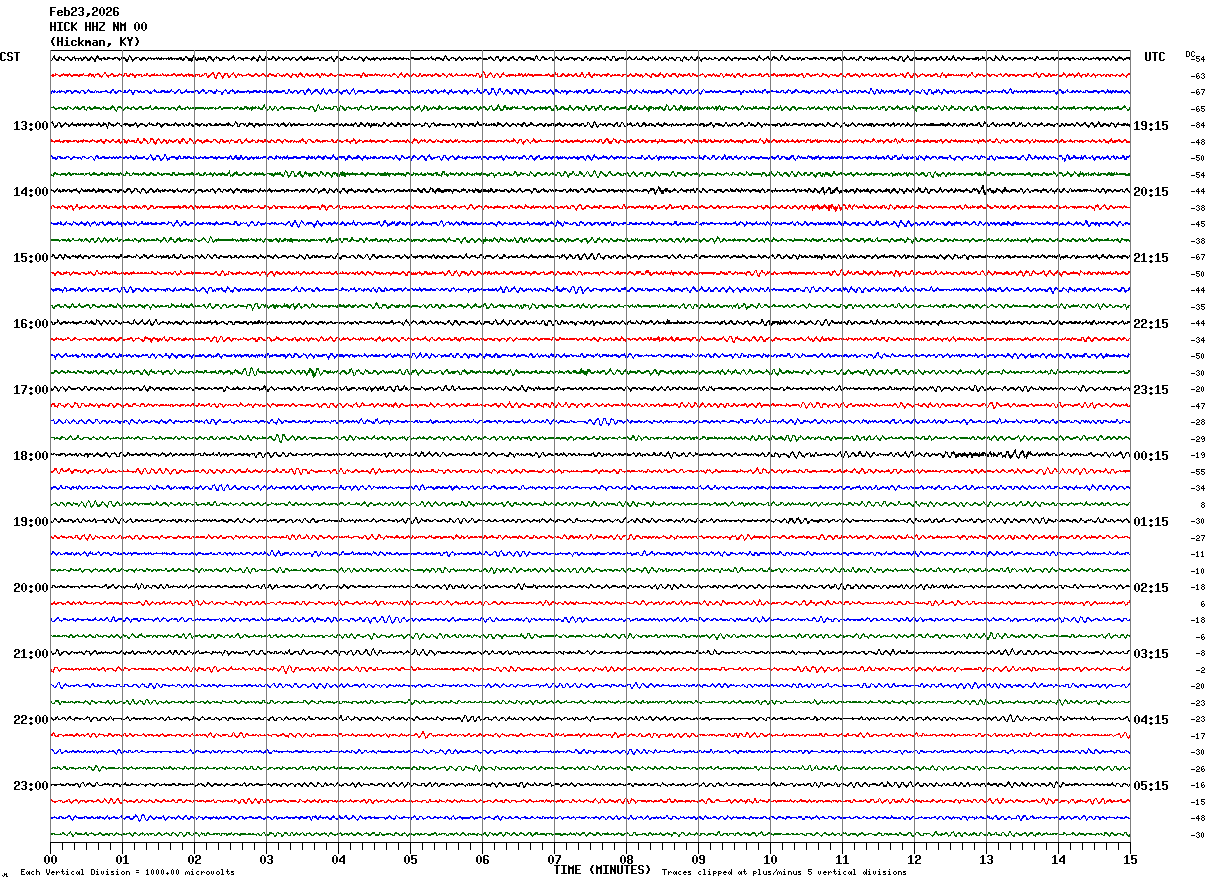Click the DC offset value -2

[x=1199, y=670]
